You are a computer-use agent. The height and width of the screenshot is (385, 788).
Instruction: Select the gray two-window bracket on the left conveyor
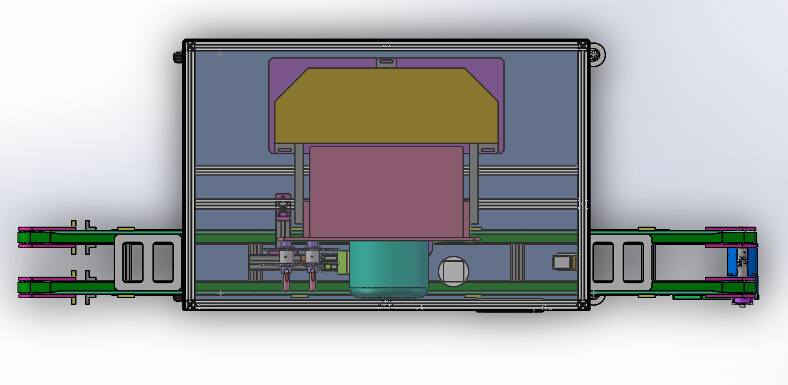pos(148,262)
